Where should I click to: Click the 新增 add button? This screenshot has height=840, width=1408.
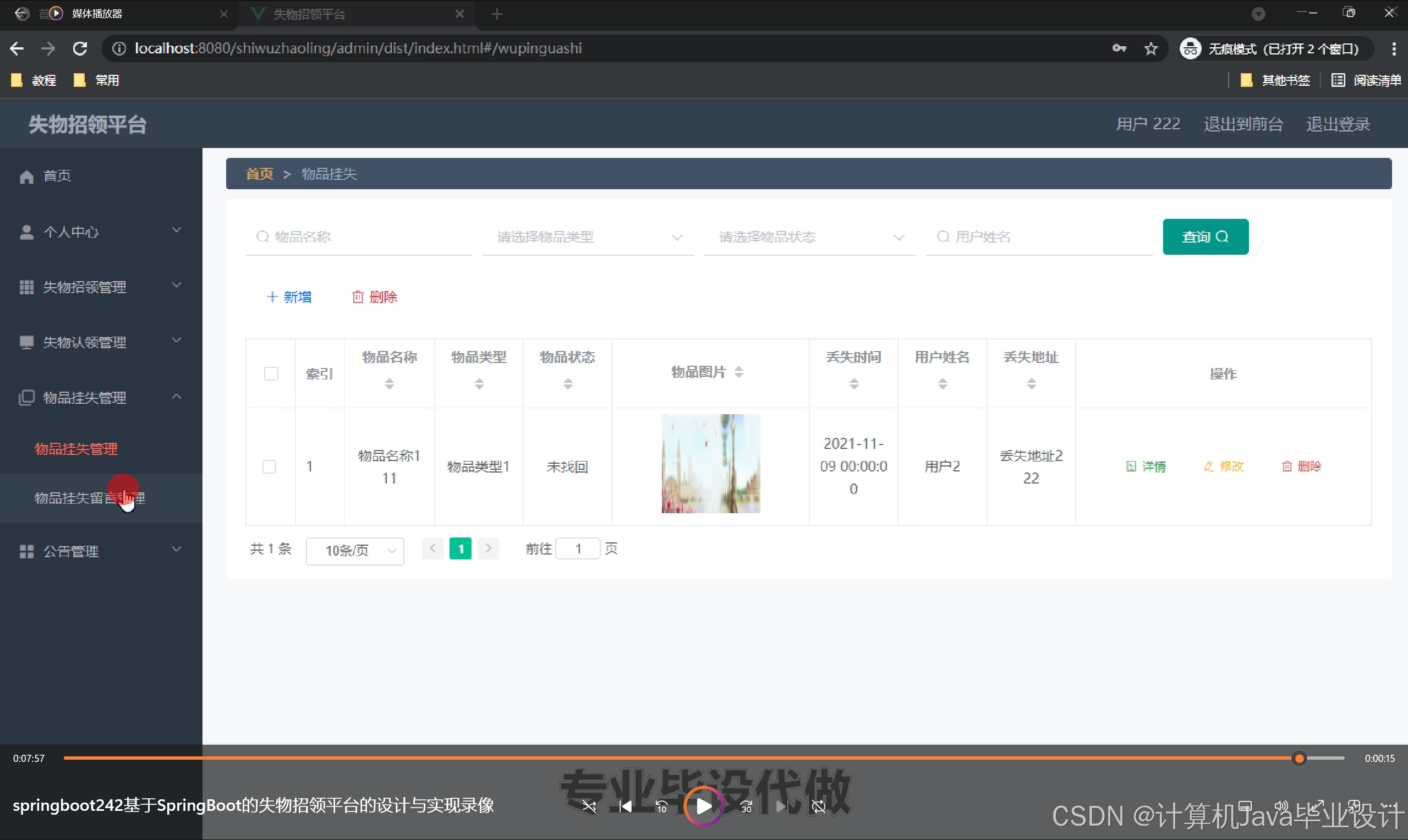click(289, 297)
